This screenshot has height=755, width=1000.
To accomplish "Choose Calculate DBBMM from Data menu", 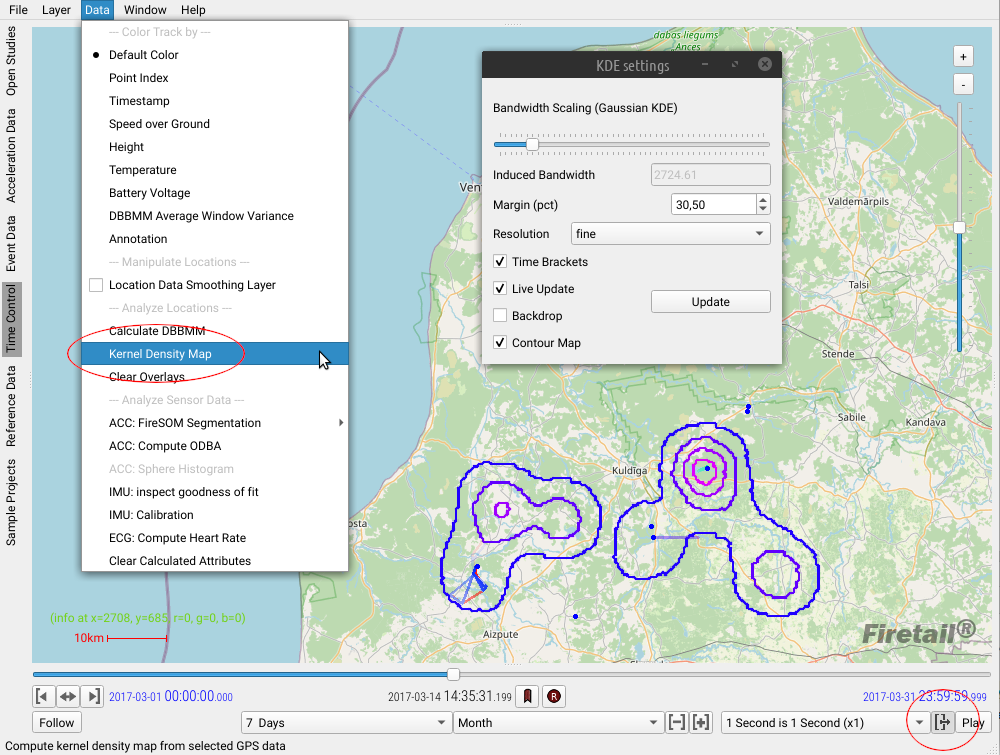I will [x=156, y=331].
